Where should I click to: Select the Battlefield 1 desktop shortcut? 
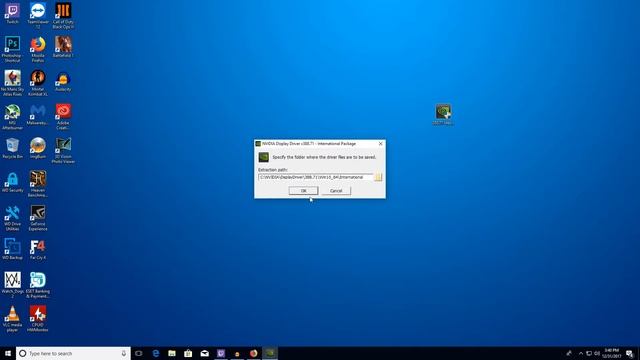click(x=63, y=47)
